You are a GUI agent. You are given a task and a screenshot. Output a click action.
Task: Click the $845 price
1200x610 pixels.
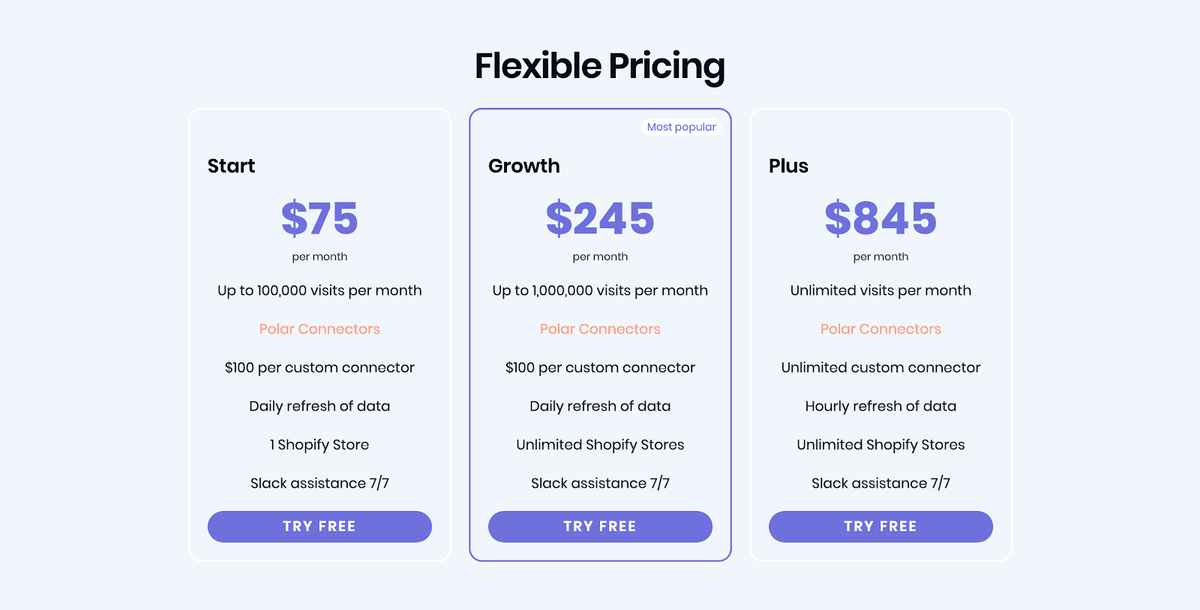[x=880, y=218]
